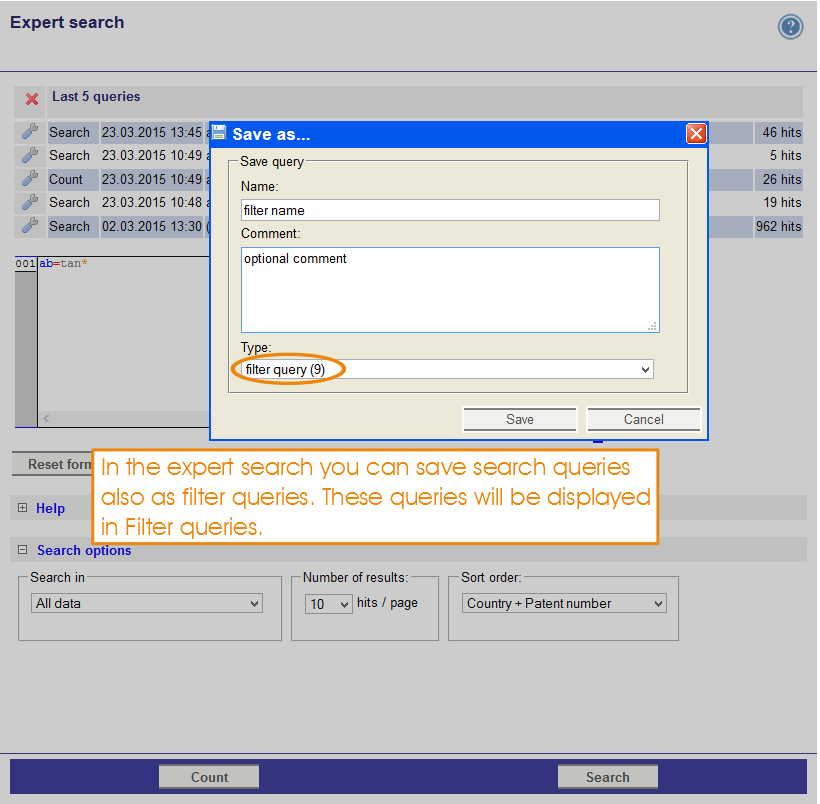Open the Type dropdown showing filter query (9)
This screenshot has width=820, height=804.
click(x=447, y=369)
